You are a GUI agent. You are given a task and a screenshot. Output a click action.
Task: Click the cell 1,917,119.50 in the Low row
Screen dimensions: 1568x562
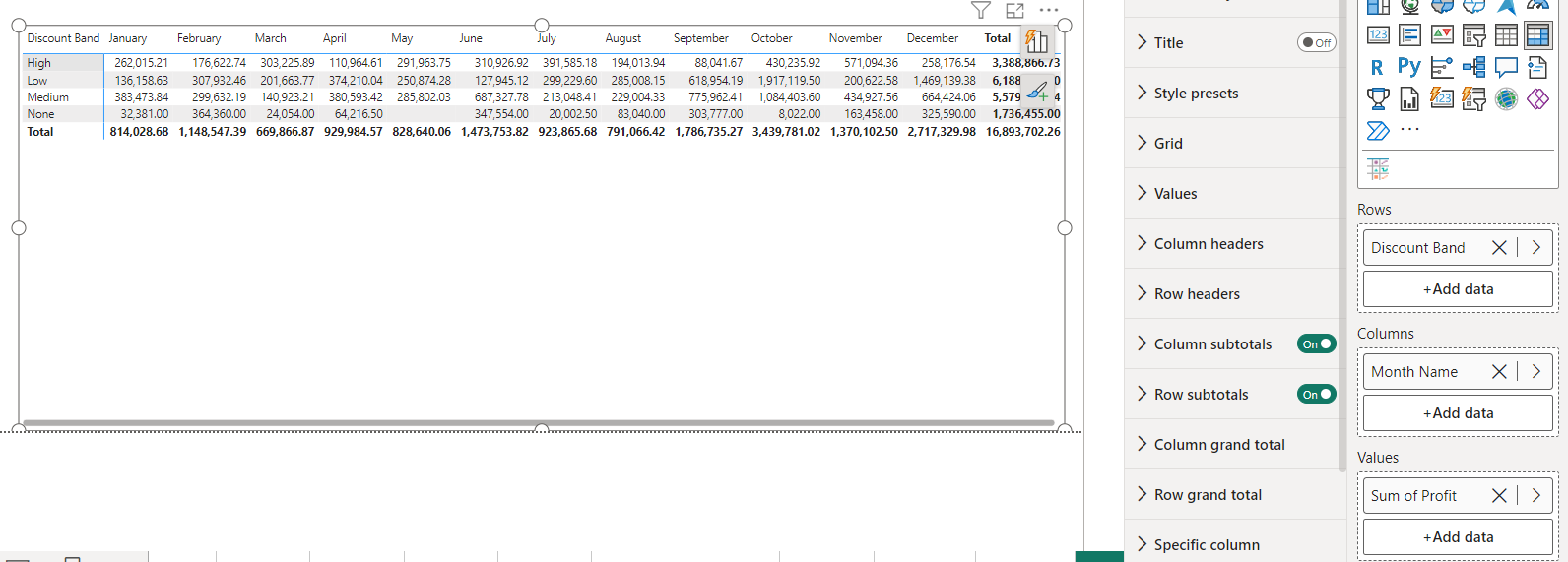tap(789, 81)
